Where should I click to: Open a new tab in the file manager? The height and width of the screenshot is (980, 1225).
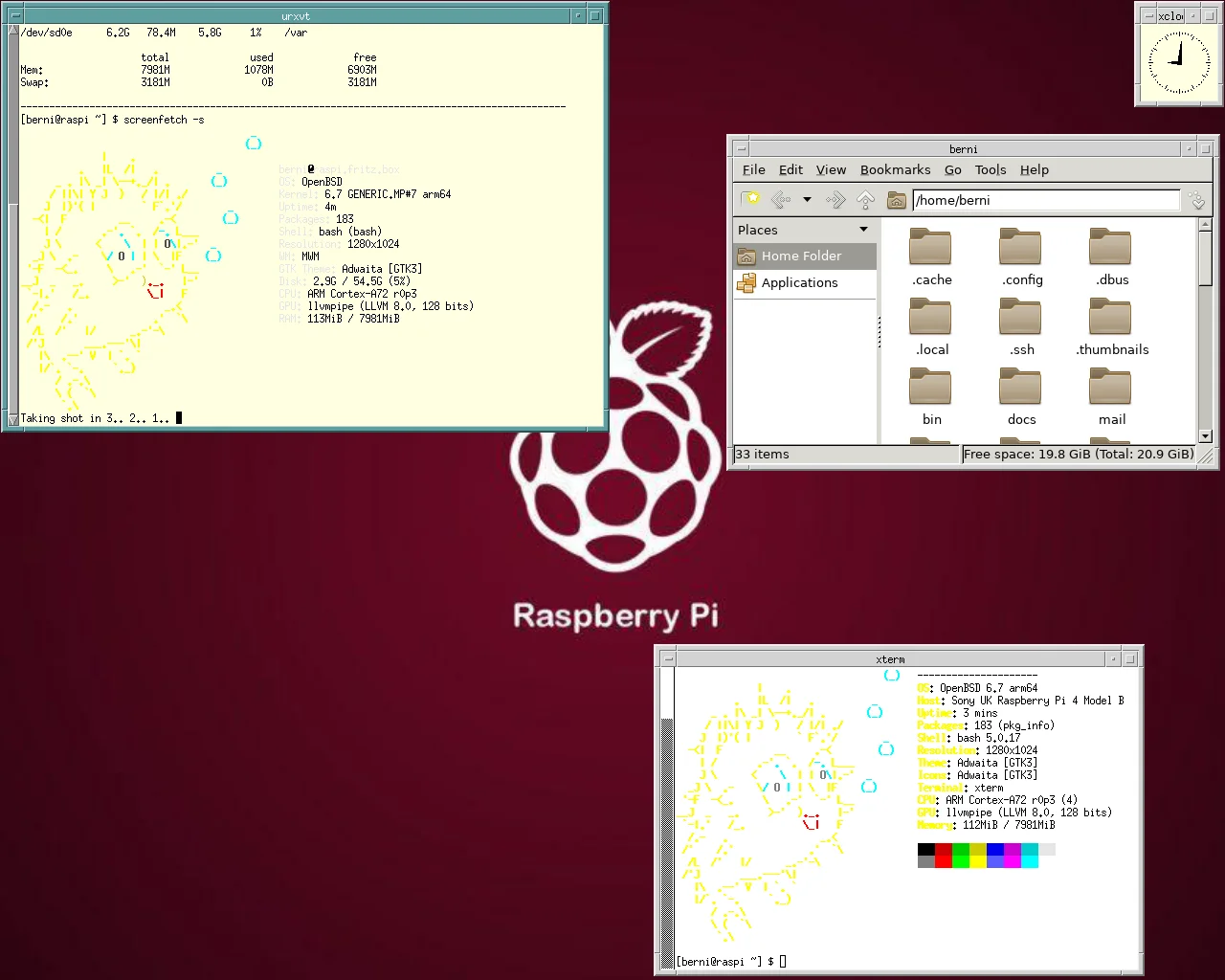tap(750, 199)
